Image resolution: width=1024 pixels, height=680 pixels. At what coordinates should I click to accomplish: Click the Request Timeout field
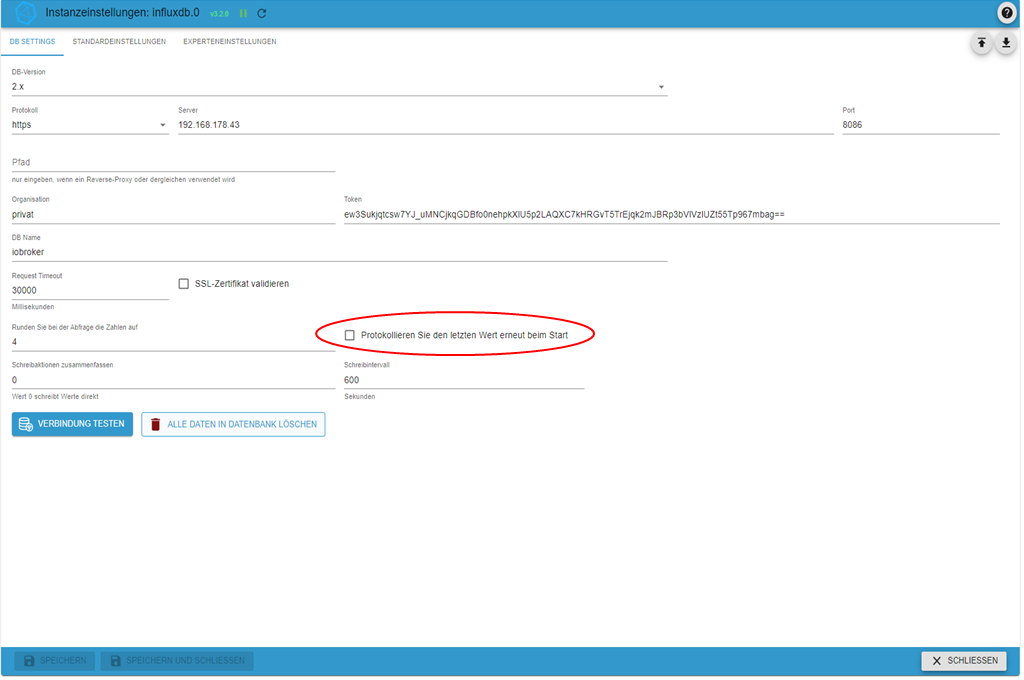[x=89, y=291]
